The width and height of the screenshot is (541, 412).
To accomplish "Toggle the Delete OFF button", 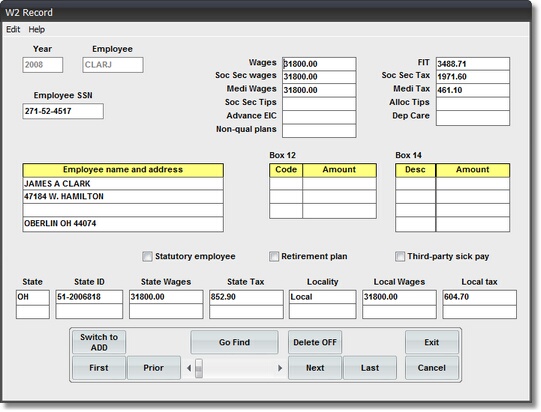I will (x=315, y=342).
